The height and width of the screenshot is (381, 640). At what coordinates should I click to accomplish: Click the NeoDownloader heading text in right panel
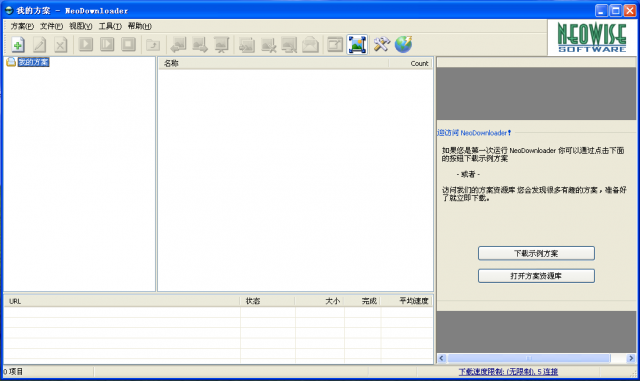tap(474, 133)
